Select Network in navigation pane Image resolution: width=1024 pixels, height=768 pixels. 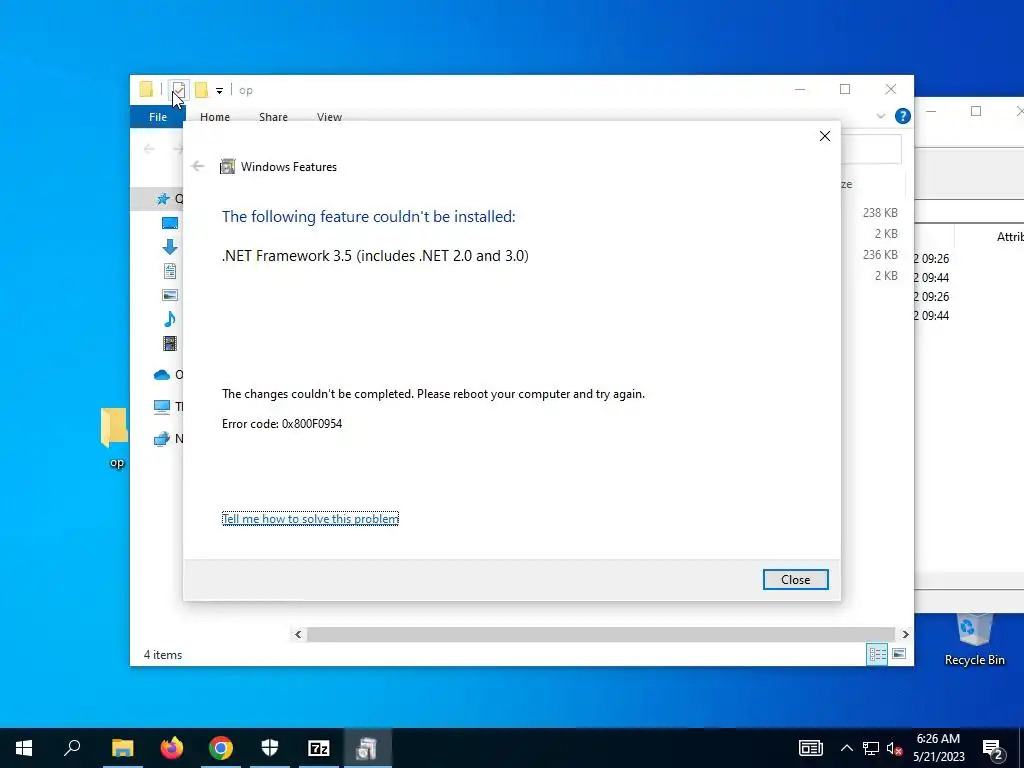coord(162,439)
